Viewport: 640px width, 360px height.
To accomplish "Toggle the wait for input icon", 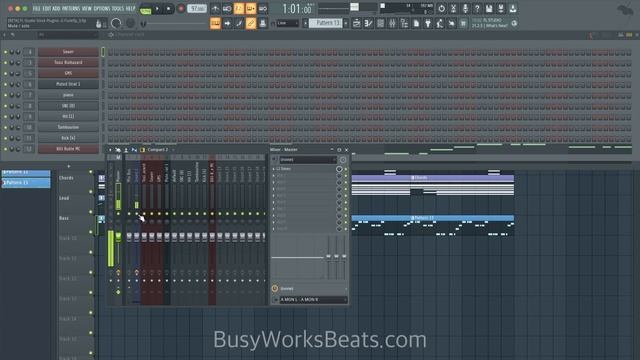I will [227, 9].
